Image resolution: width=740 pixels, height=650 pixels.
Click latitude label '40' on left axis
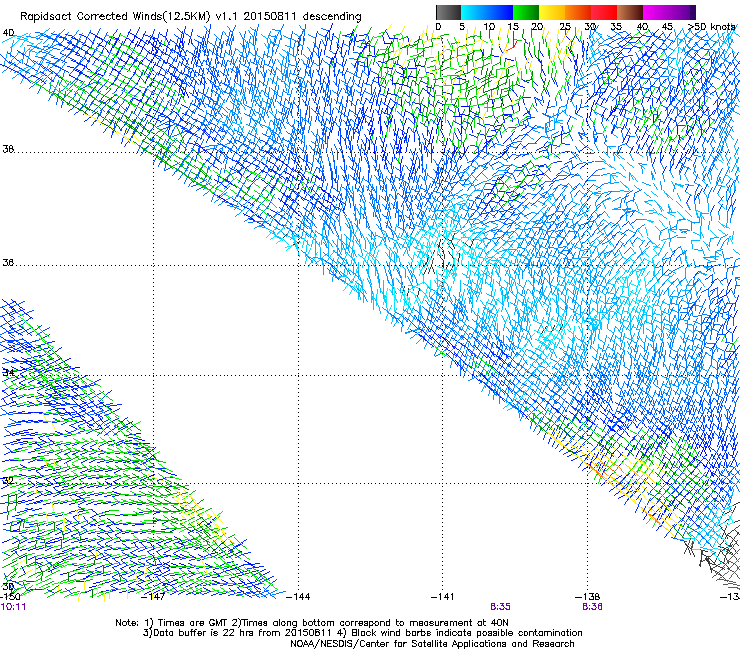click(x=8, y=33)
